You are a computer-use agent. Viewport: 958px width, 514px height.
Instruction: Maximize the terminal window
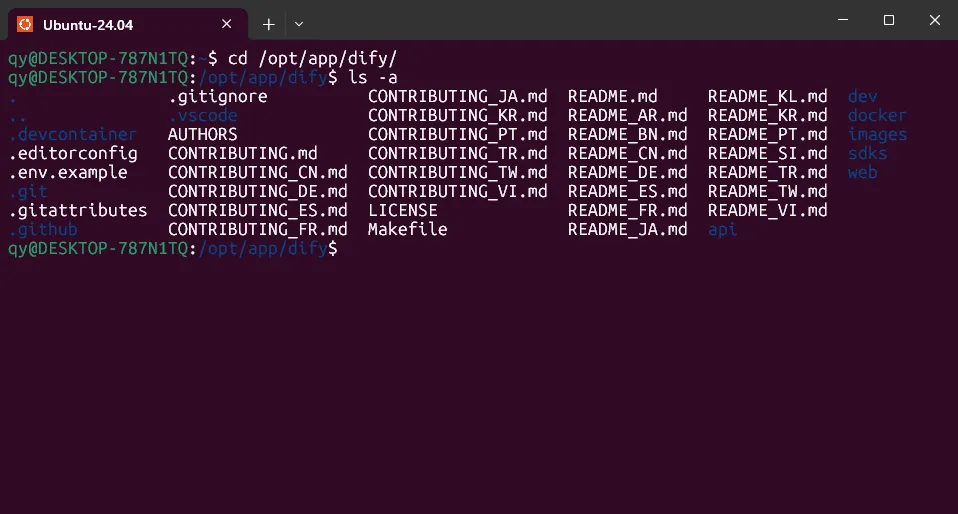click(888, 20)
